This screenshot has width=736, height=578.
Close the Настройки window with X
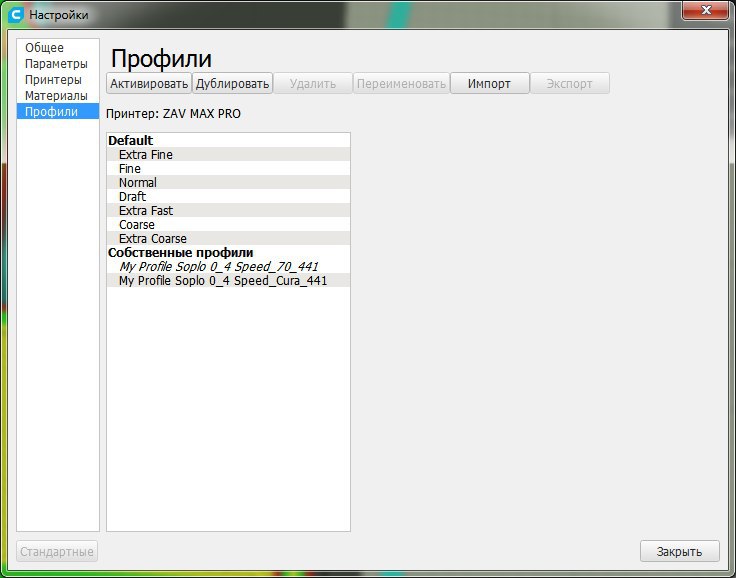(x=706, y=10)
